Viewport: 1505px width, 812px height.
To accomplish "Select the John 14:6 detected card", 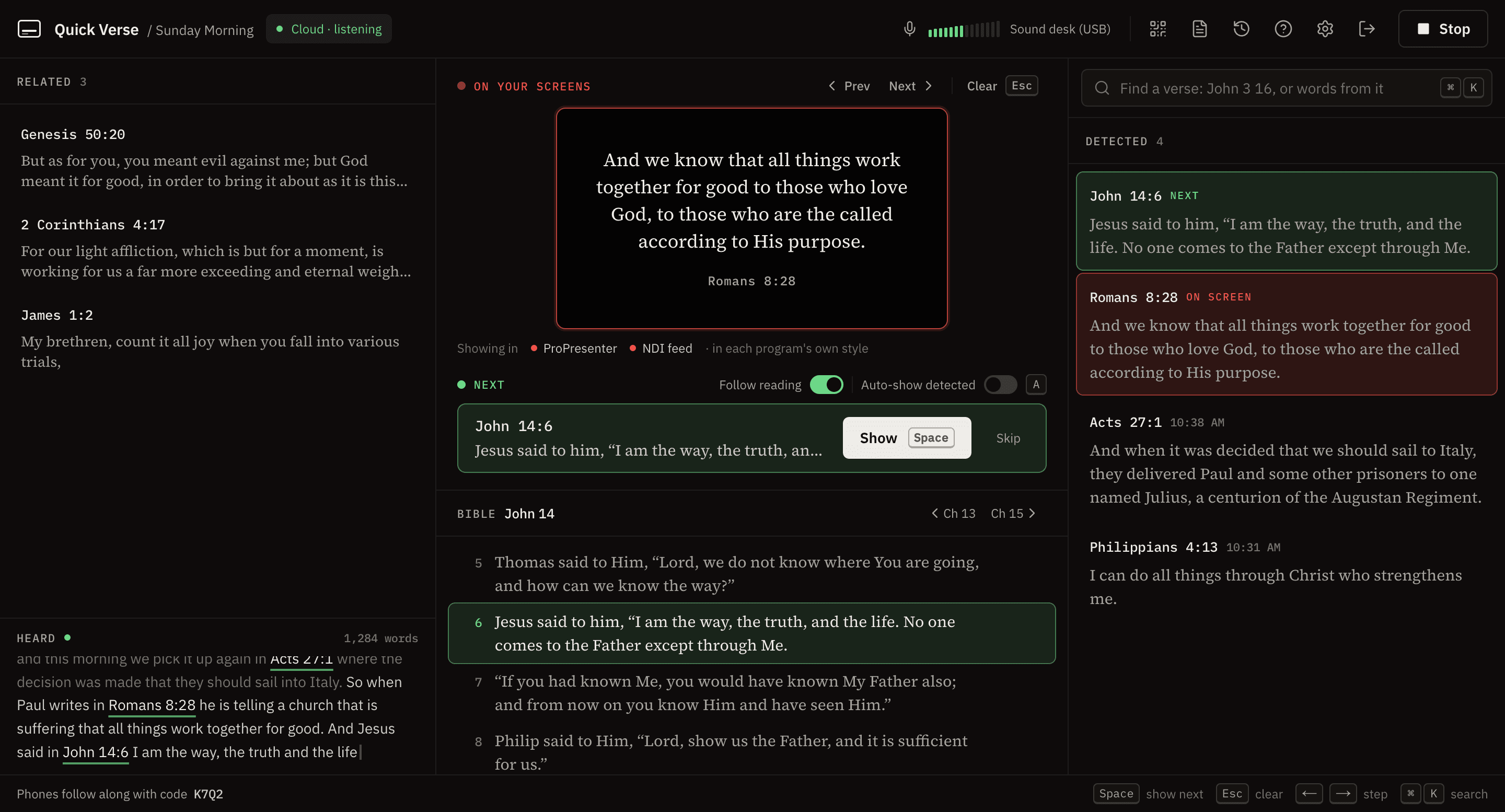I will [x=1286, y=221].
